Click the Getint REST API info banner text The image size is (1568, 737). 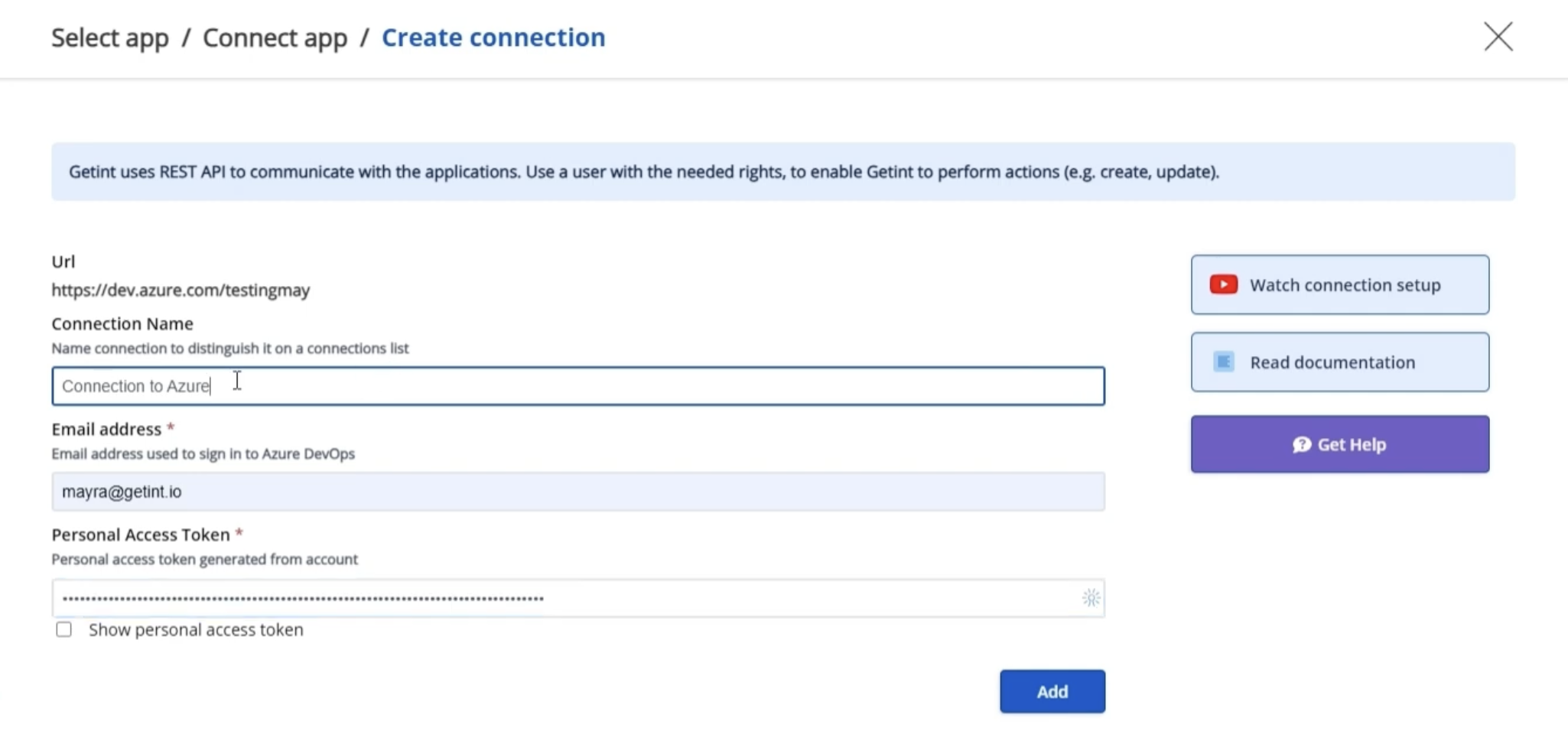(644, 171)
